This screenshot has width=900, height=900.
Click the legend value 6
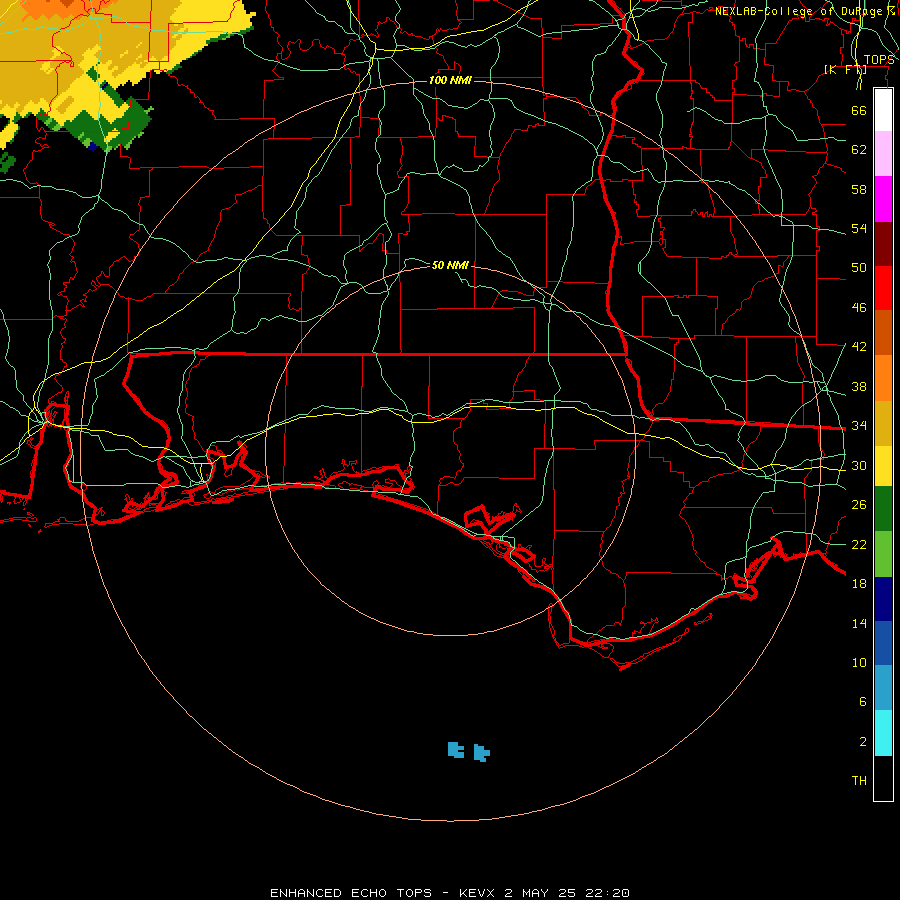862,701
